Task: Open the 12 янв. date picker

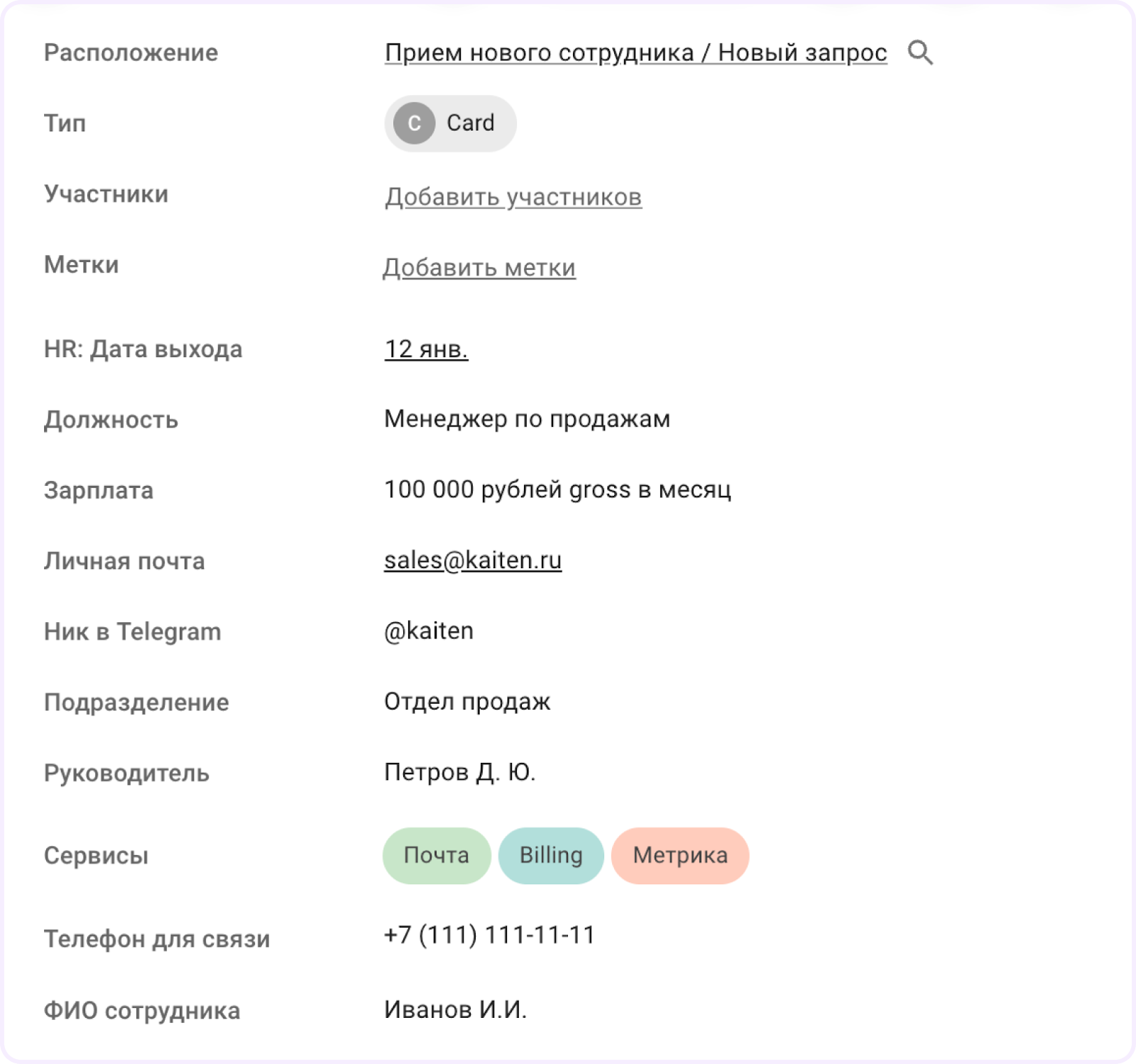Action: (426, 349)
